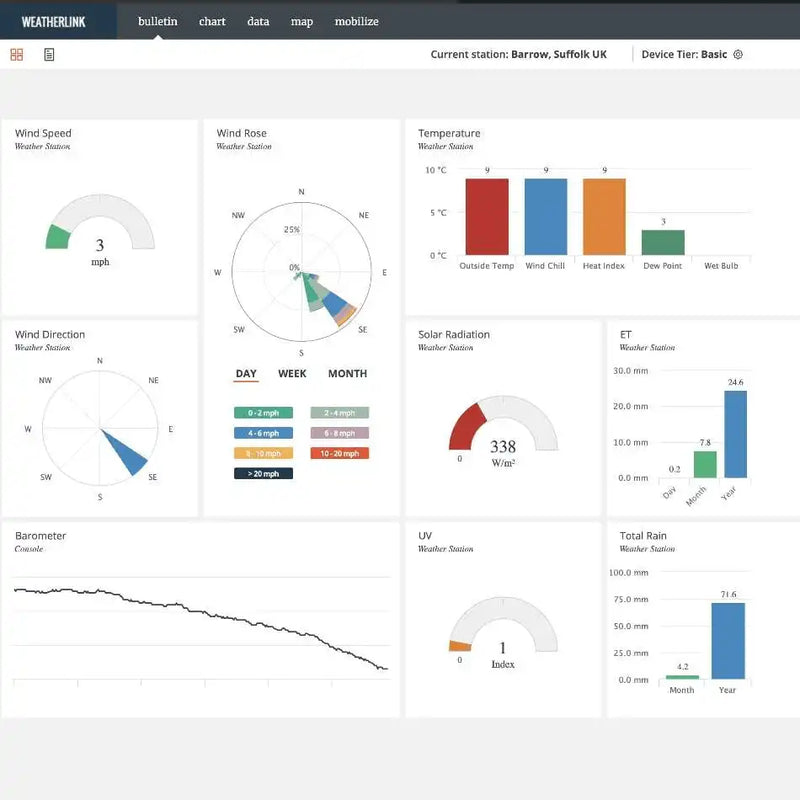Click the > 20 mph color swatch
Image resolution: width=800 pixels, height=800 pixels.
click(x=263, y=473)
